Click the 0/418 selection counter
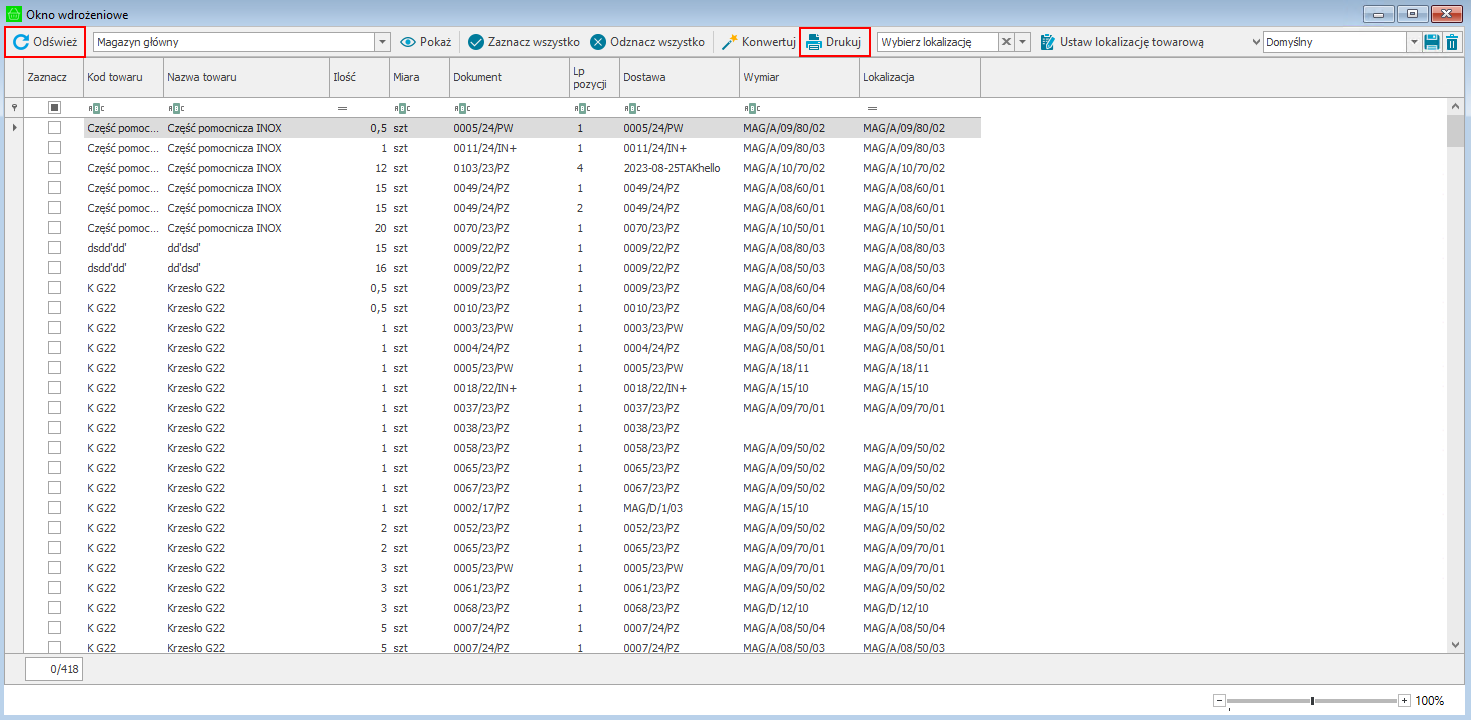This screenshot has width=1471, height=720. pyautogui.click(x=54, y=669)
